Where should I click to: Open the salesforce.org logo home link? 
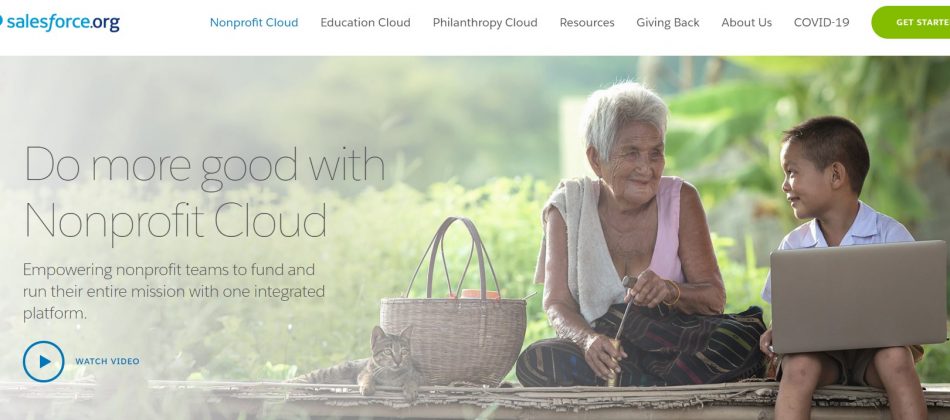pos(60,22)
